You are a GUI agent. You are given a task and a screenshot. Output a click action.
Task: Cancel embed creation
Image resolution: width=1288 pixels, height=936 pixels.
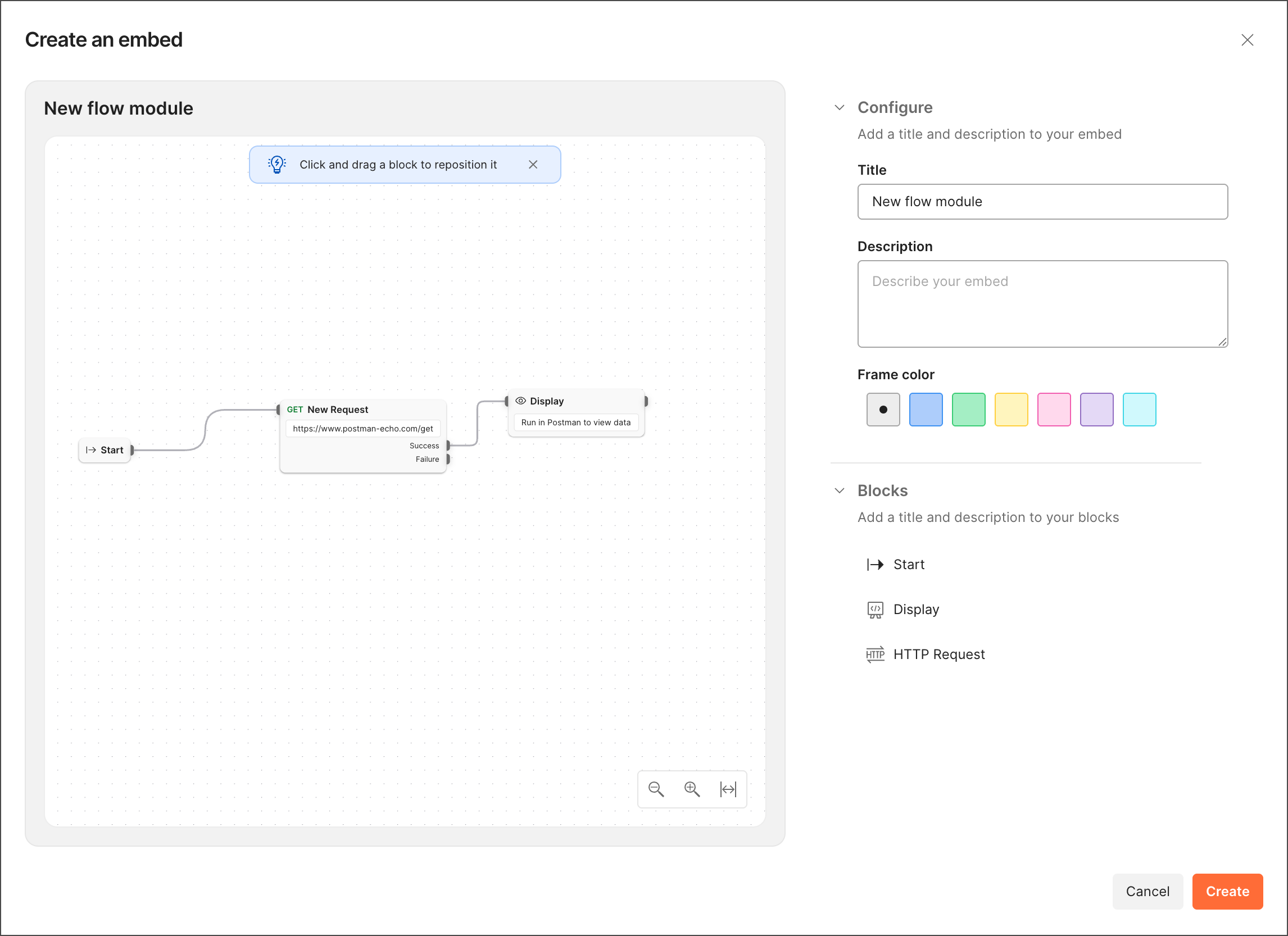[1148, 891]
